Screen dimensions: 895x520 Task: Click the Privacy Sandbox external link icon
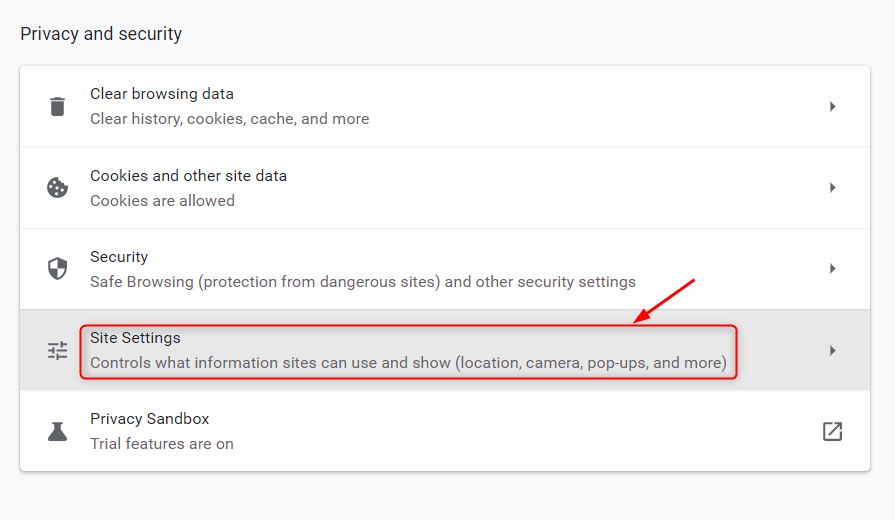(x=832, y=431)
